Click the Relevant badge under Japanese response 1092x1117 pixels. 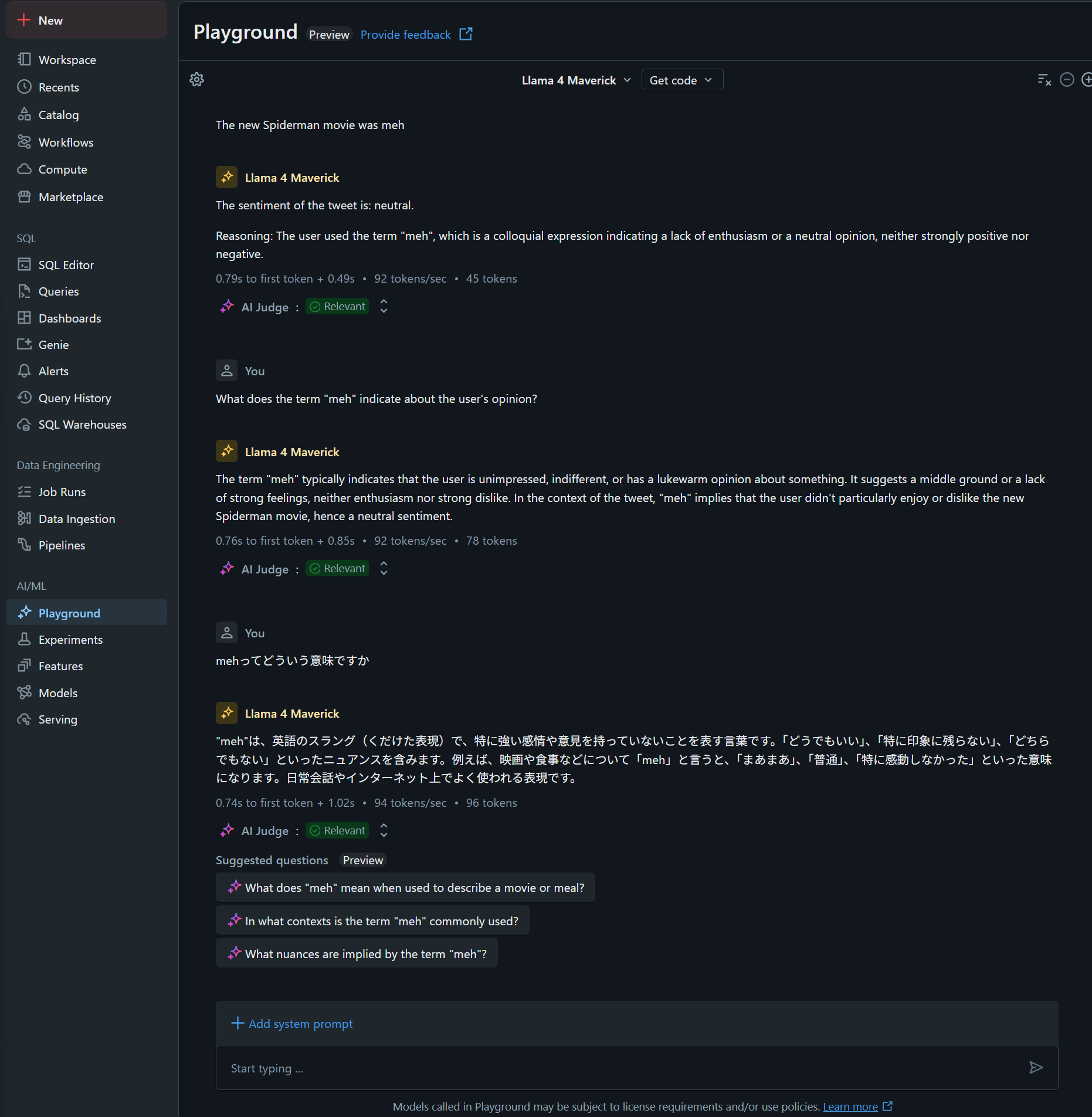click(x=337, y=831)
